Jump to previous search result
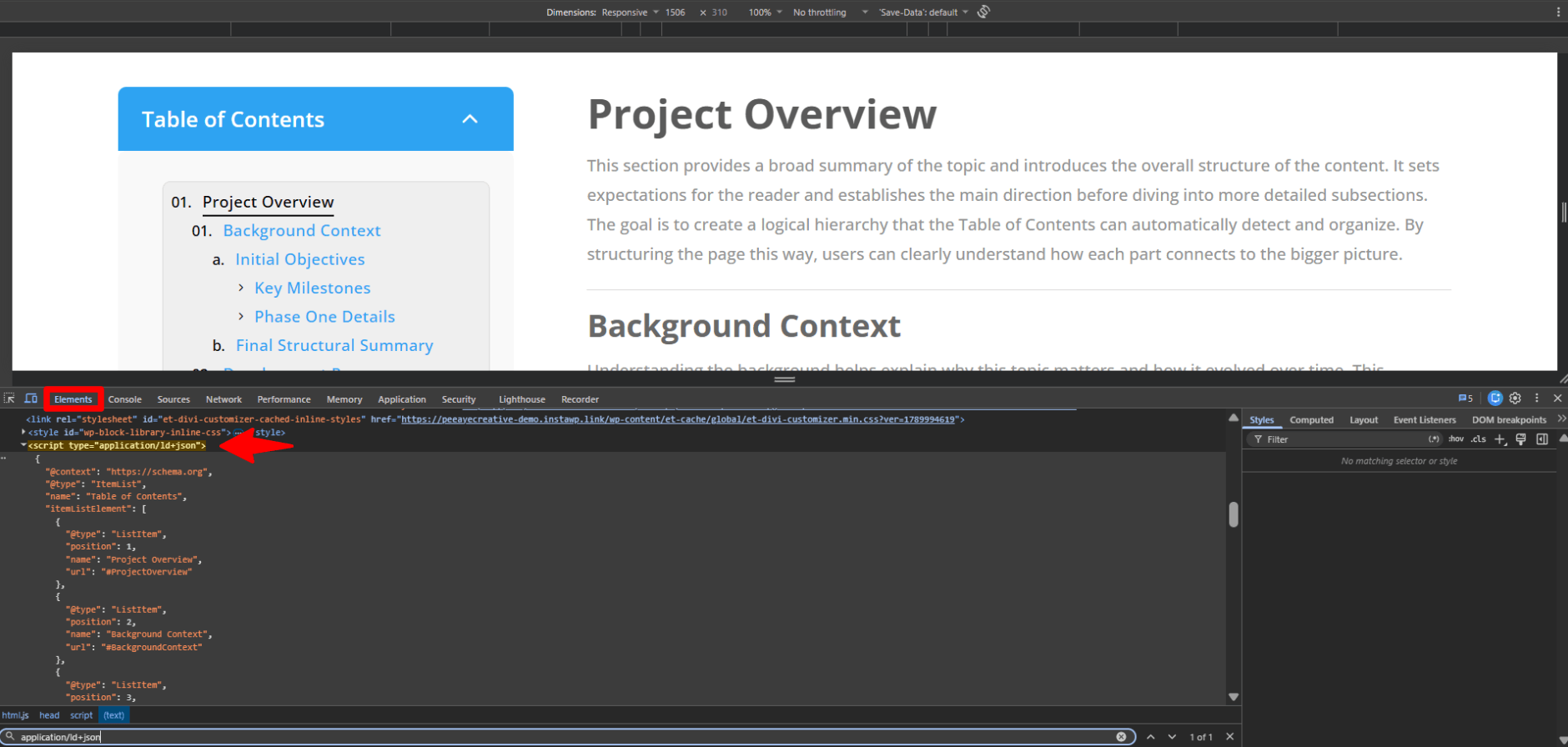Screen dimensions: 1568x747 tap(1151, 737)
